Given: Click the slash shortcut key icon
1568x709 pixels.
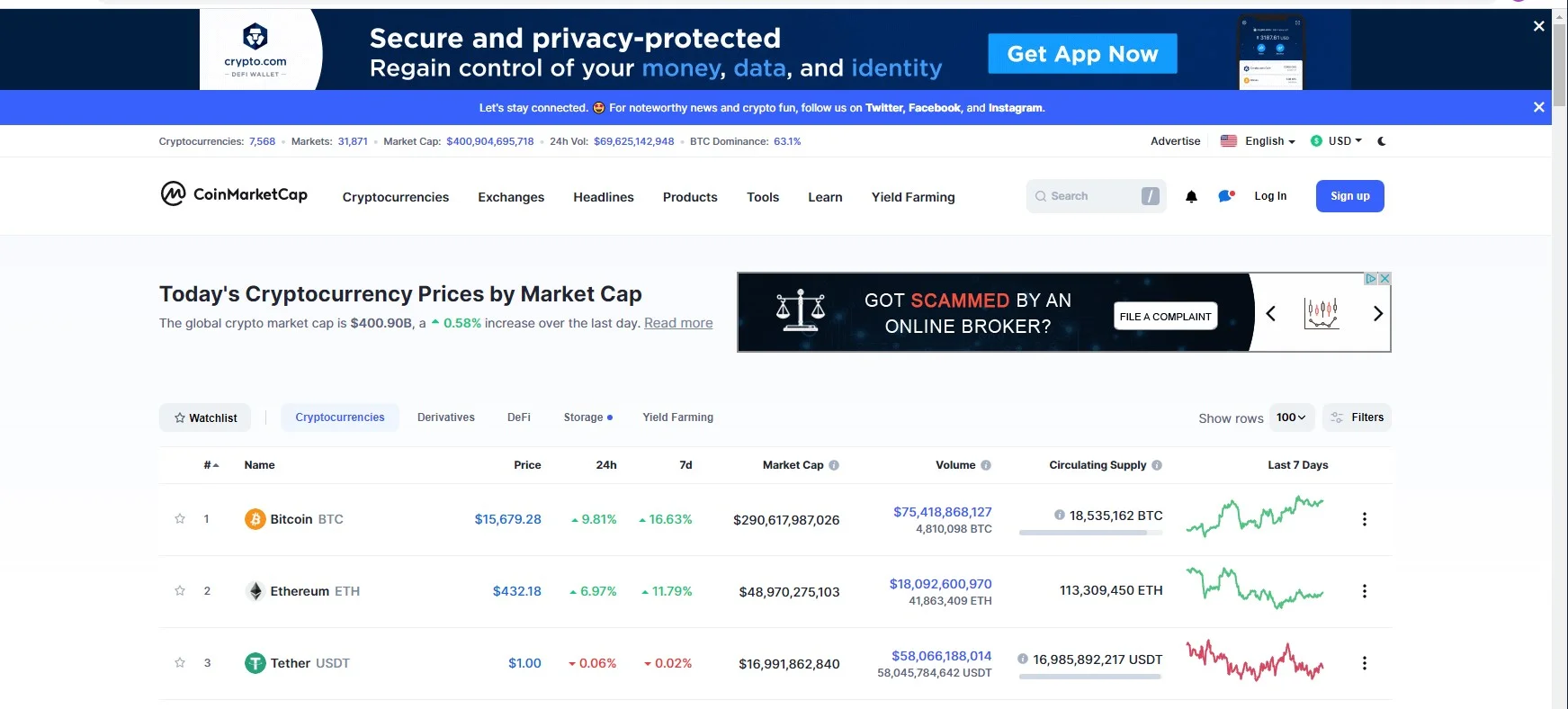Looking at the screenshot, I should coord(1150,196).
